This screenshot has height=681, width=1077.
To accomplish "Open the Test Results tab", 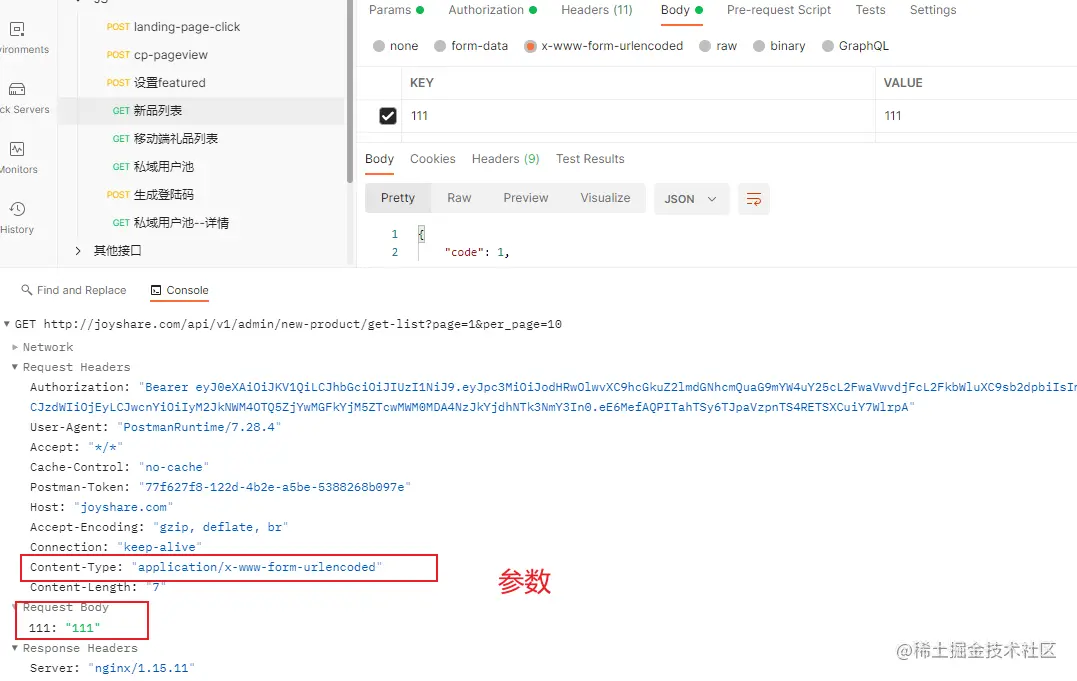I will click(590, 159).
